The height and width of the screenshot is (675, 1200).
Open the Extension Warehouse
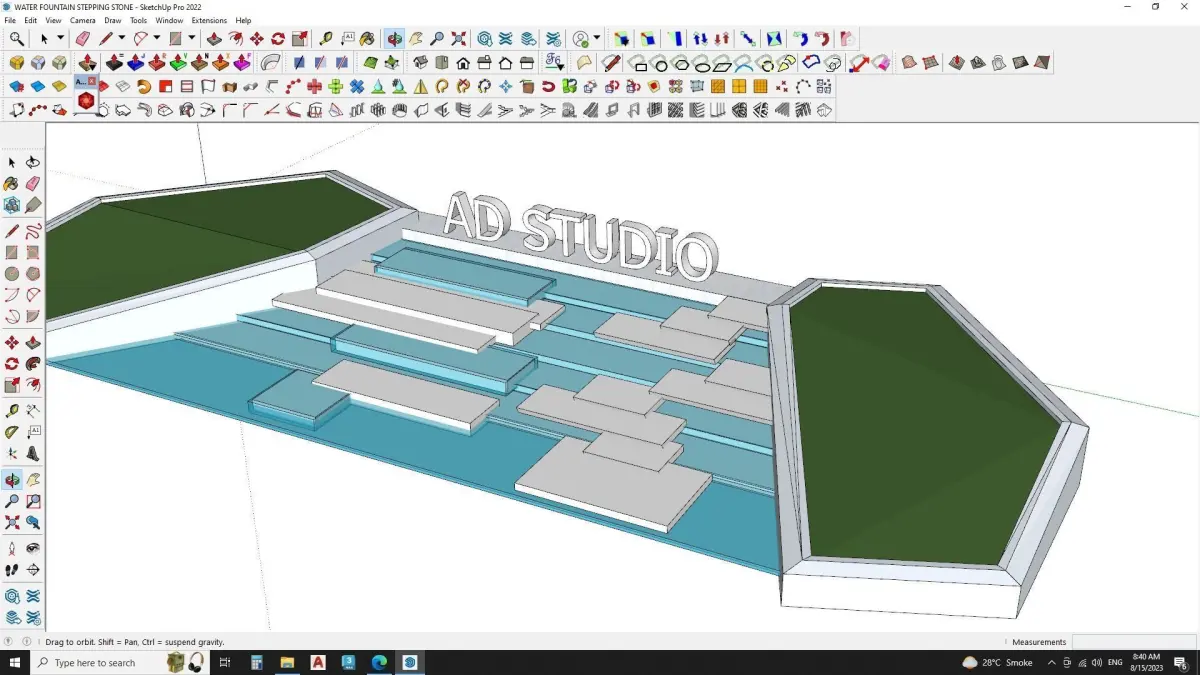point(506,39)
